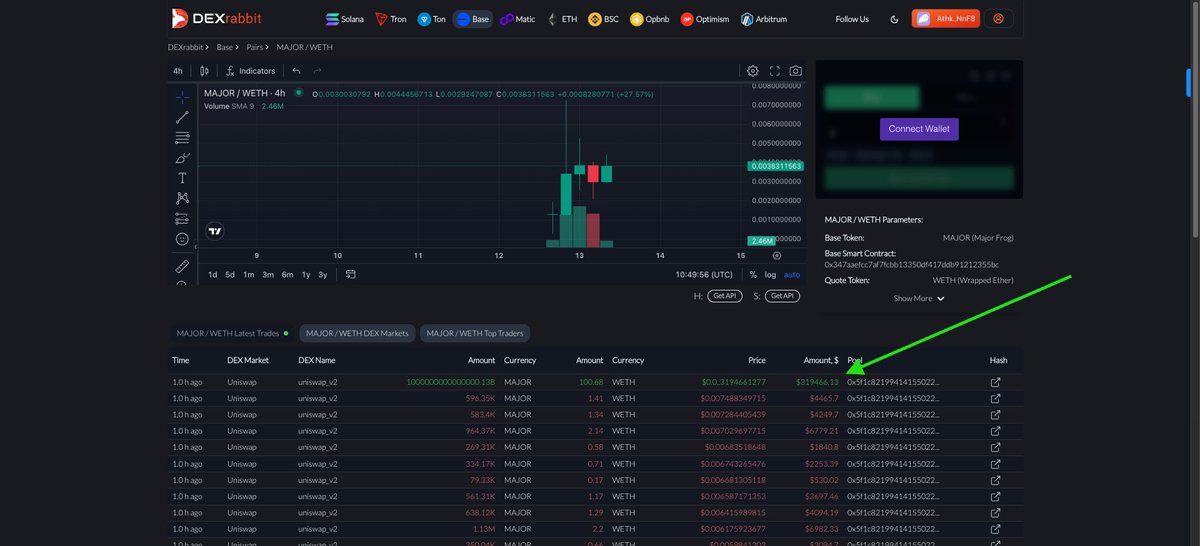
Task: Open MAJOR / WETH Top Traders tab
Action: click(x=475, y=333)
